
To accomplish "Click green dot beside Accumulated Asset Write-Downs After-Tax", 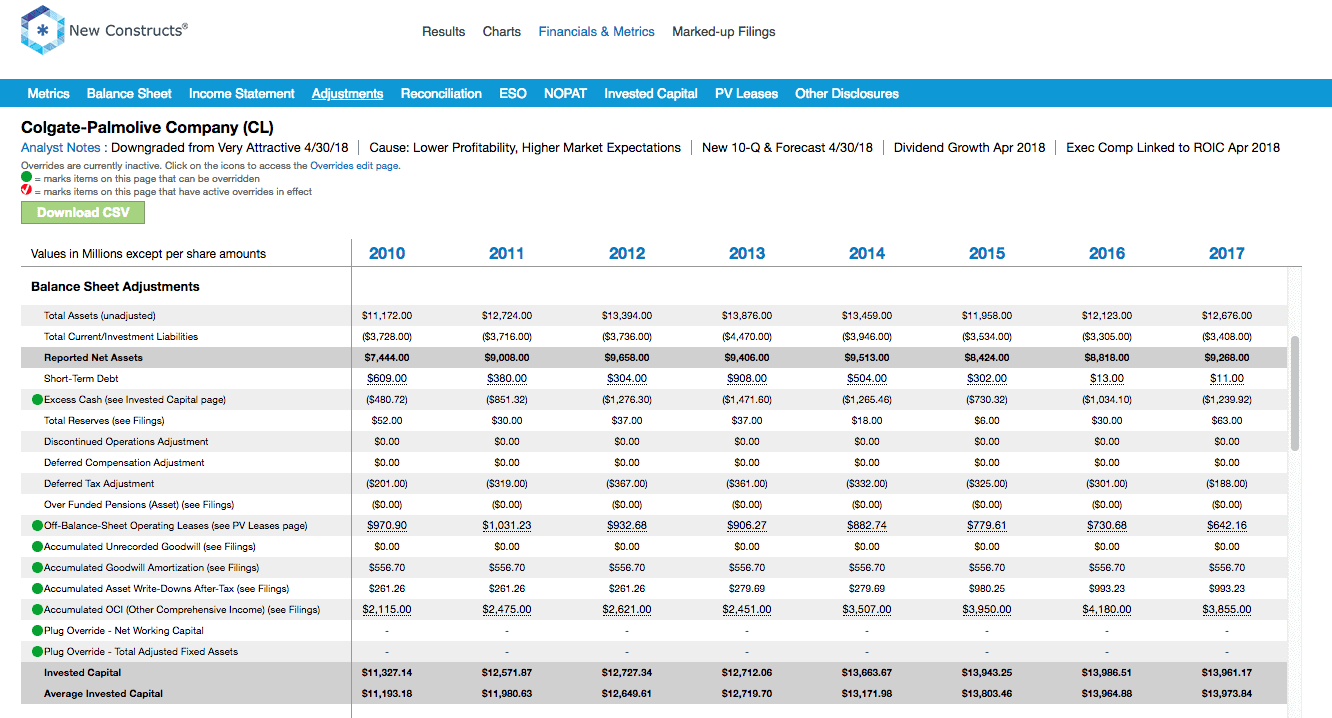I will (37, 589).
